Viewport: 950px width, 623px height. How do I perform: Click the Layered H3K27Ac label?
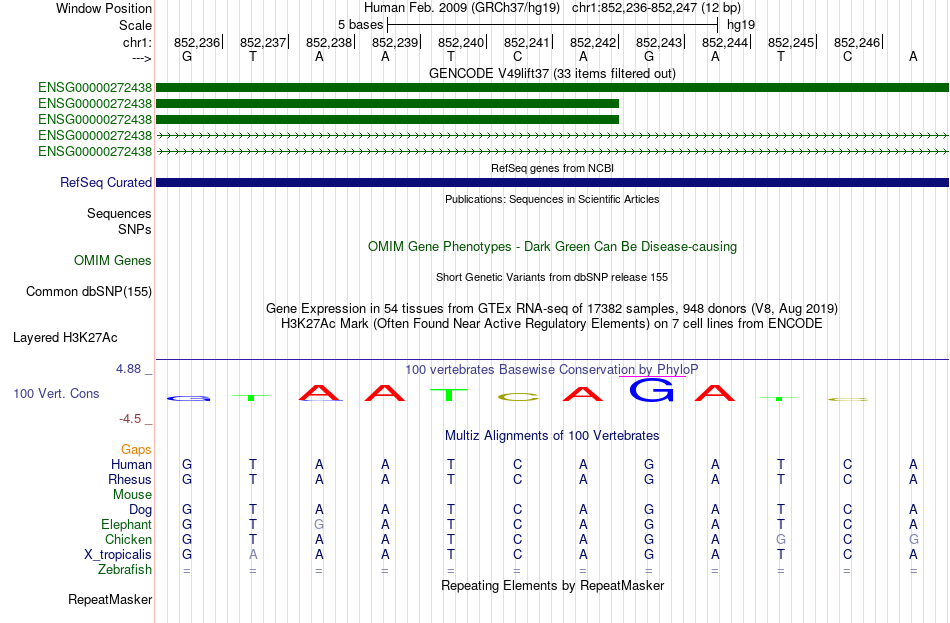tap(65, 338)
